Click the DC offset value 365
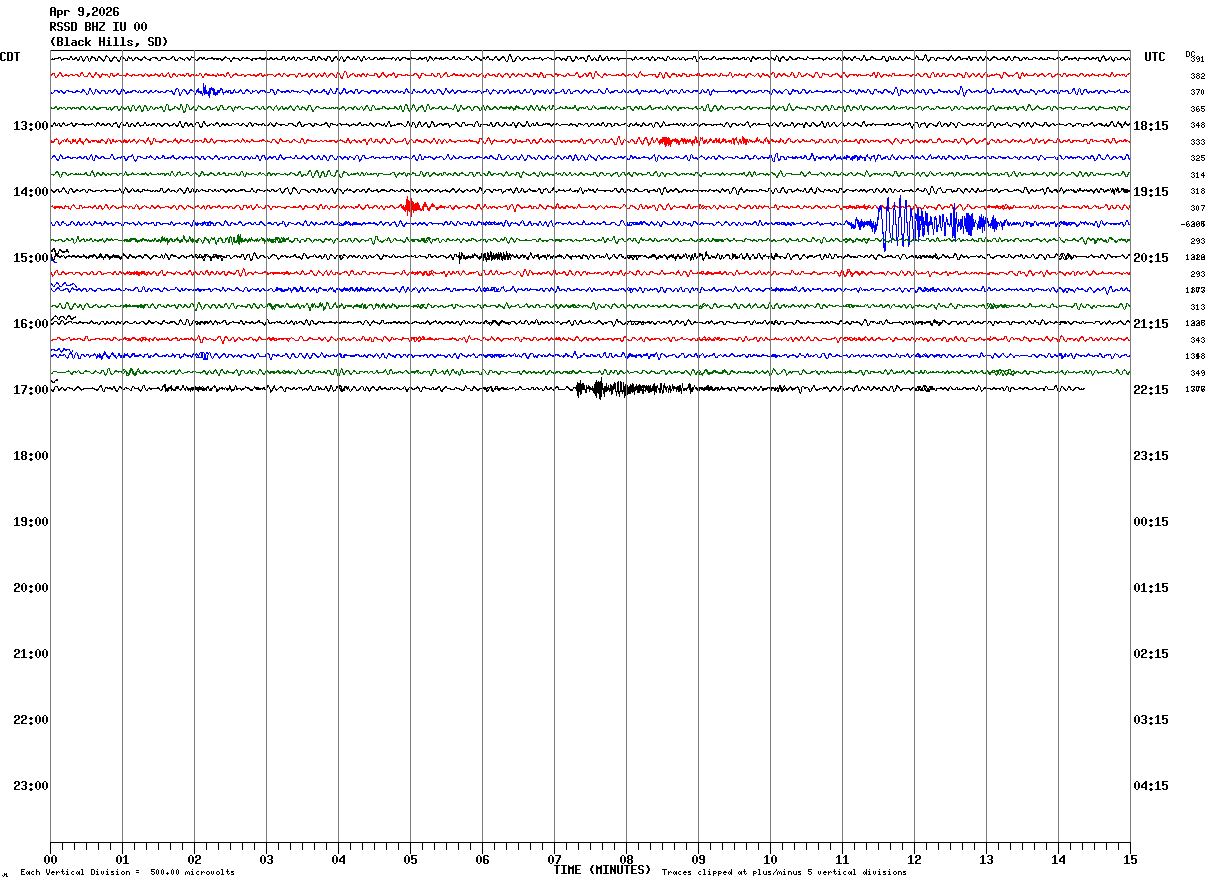 click(1198, 109)
